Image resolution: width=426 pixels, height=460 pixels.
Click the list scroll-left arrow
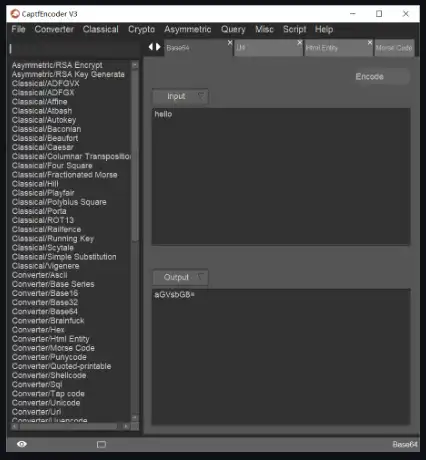[x=14, y=426]
